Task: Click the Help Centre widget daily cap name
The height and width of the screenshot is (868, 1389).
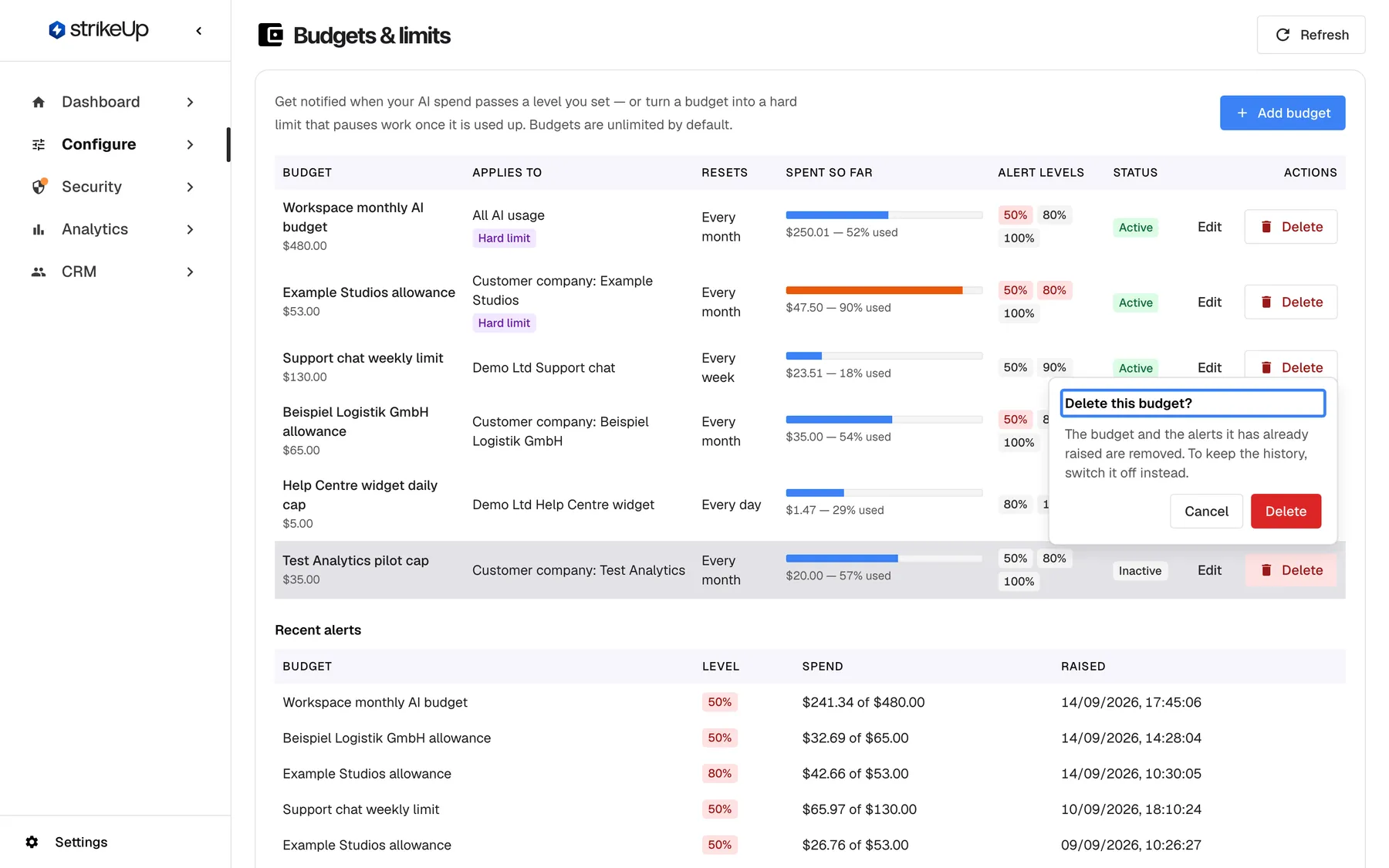Action: pyautogui.click(x=360, y=495)
